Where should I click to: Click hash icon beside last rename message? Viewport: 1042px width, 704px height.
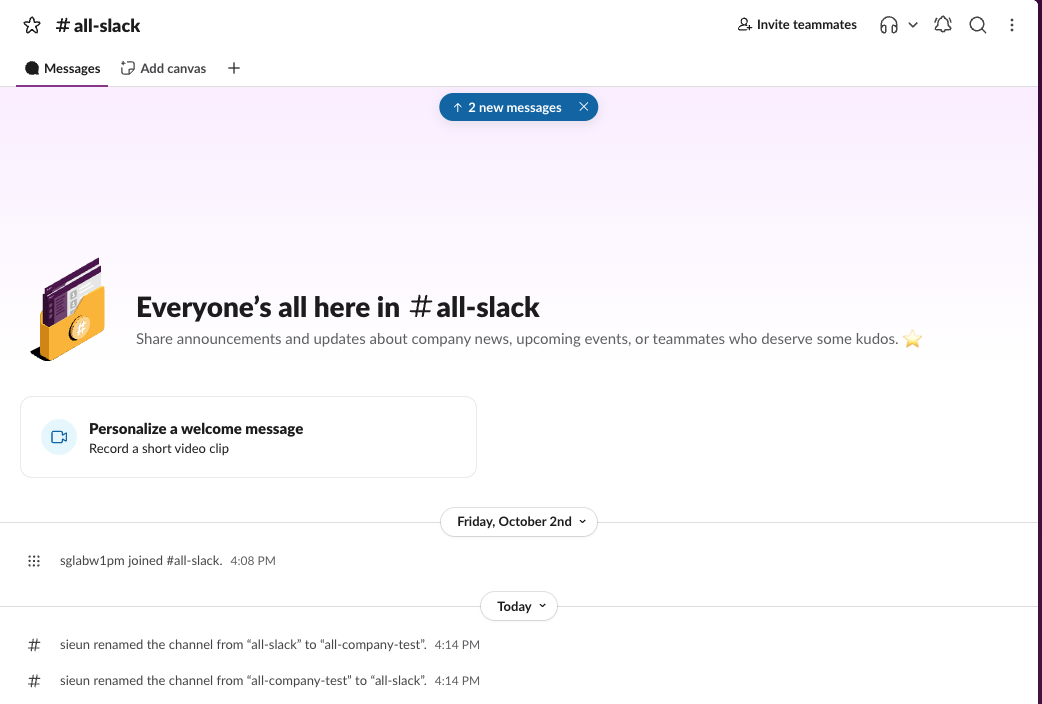tap(34, 681)
